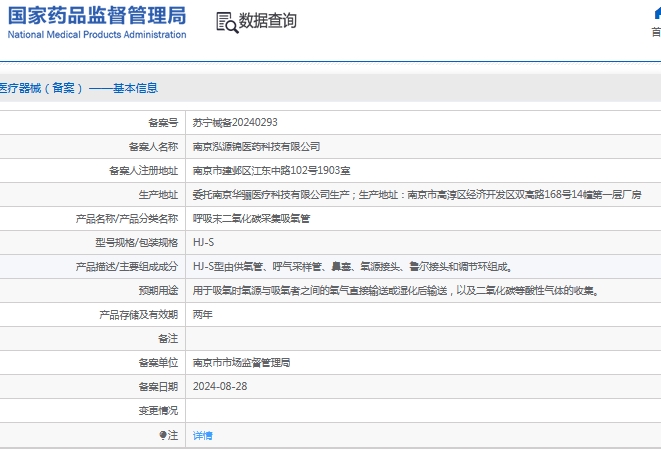Click the 产品描述/主要组成成分 label
The width and height of the screenshot is (661, 454).
[127, 267]
